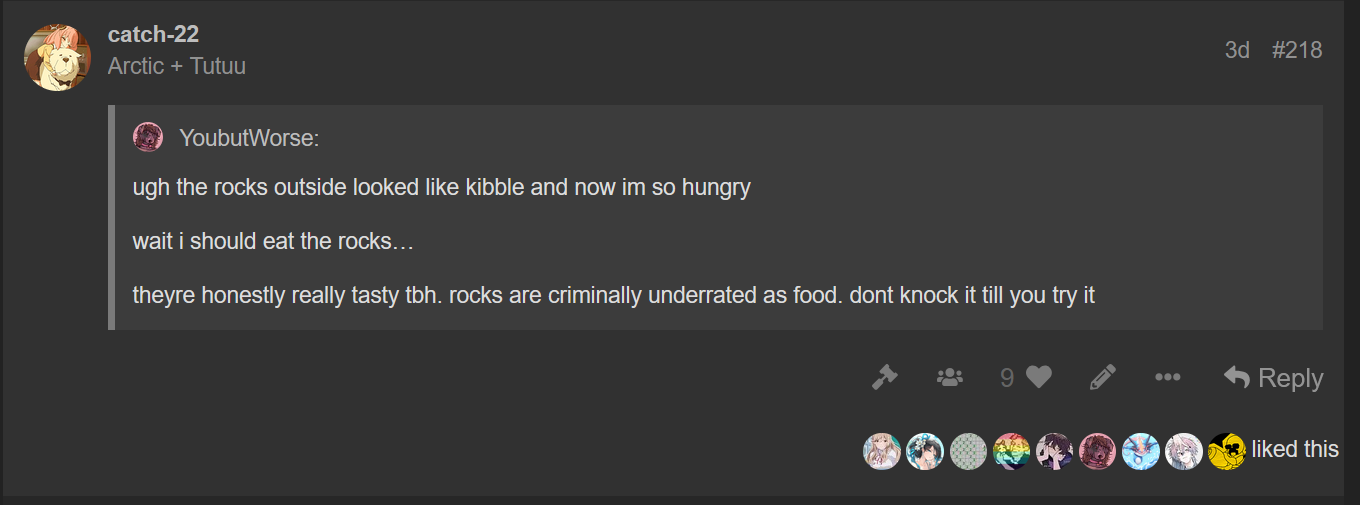Click the 3d post timestamp

(1237, 50)
